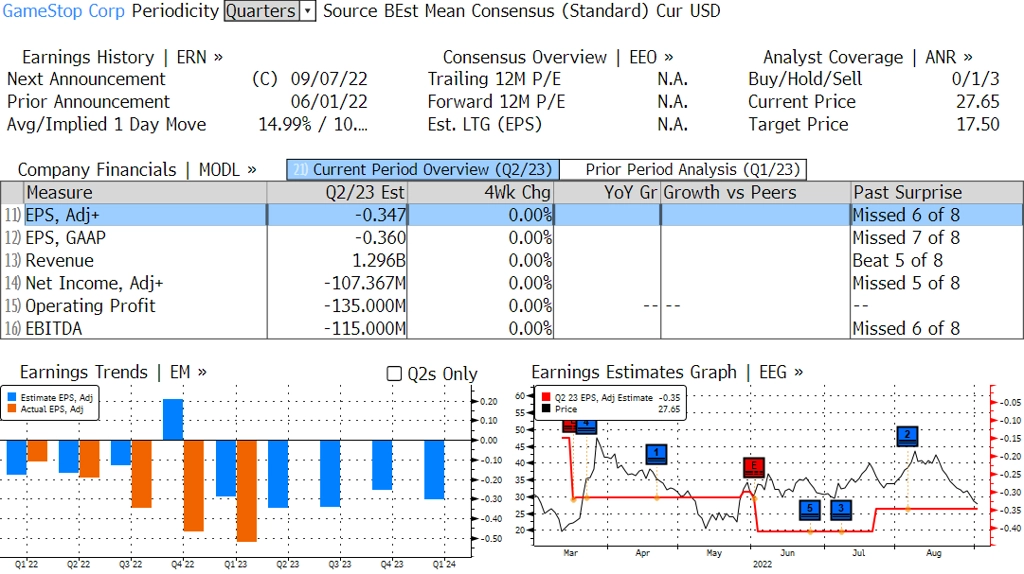Click the Q1'23 orange actual bar
Image resolution: width=1024 pixels, height=574 pixels.
pyautogui.click(x=246, y=491)
